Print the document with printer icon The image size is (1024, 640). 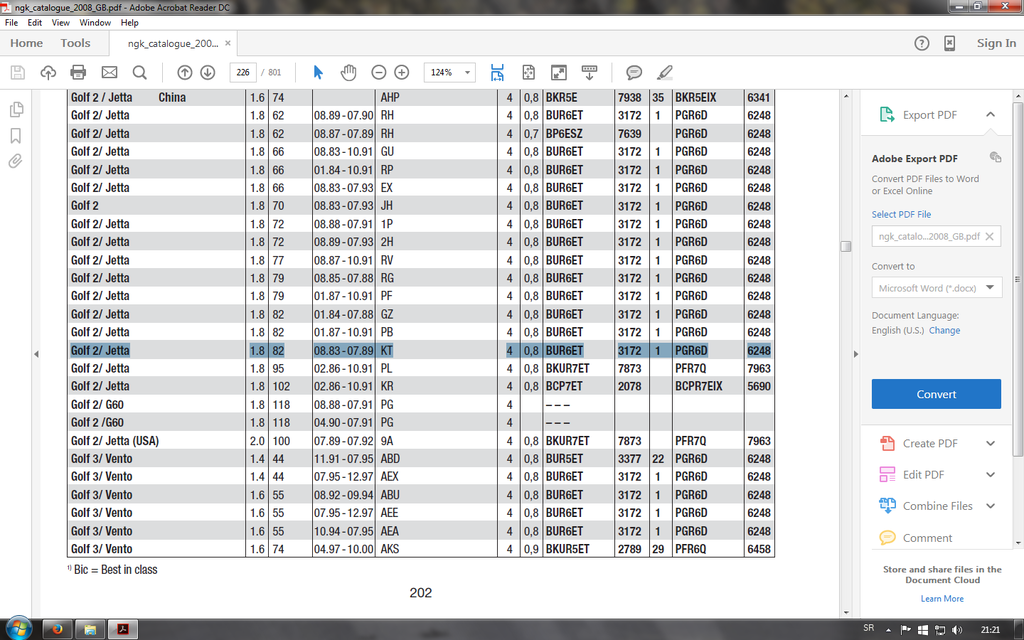[x=78, y=72]
